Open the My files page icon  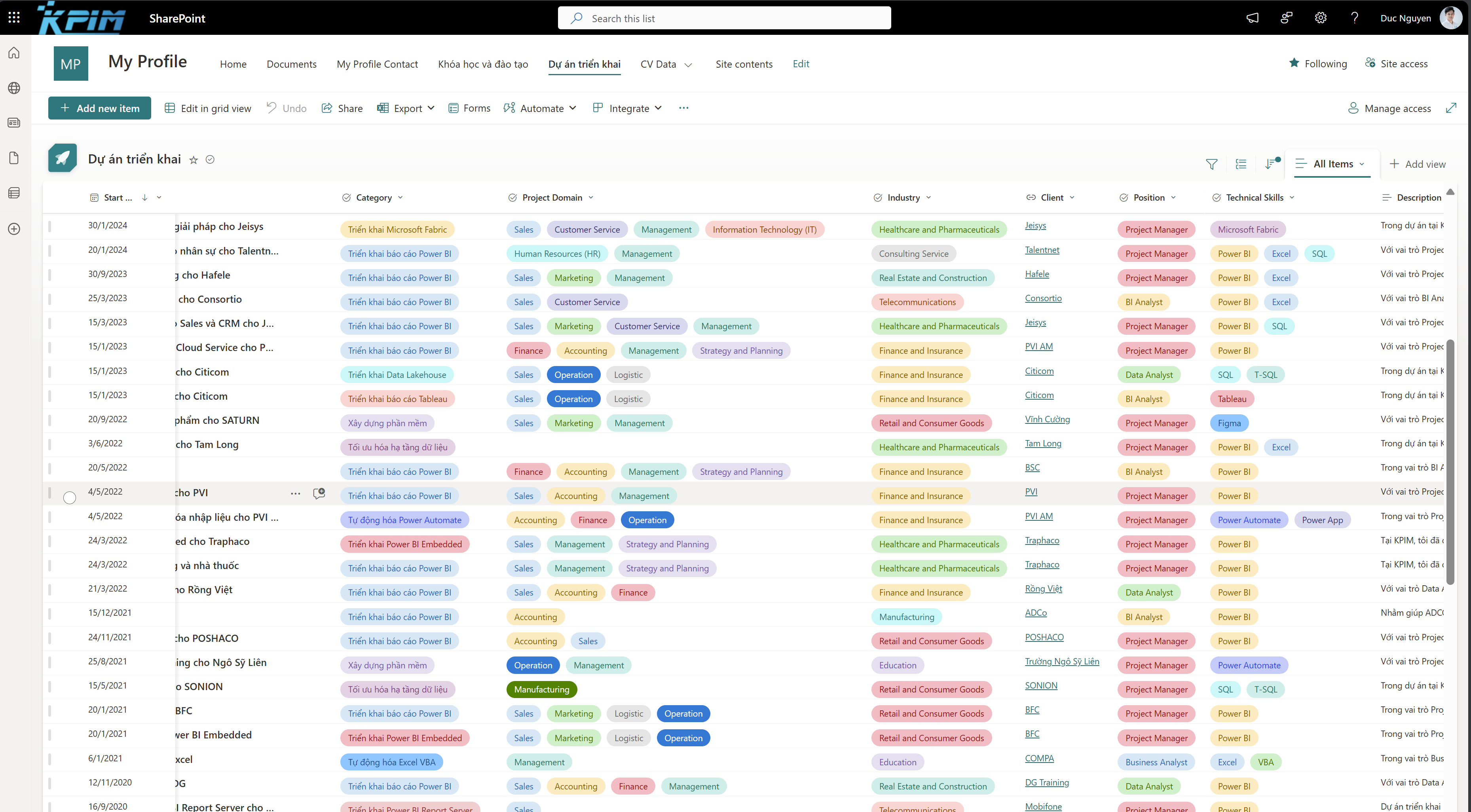point(14,158)
